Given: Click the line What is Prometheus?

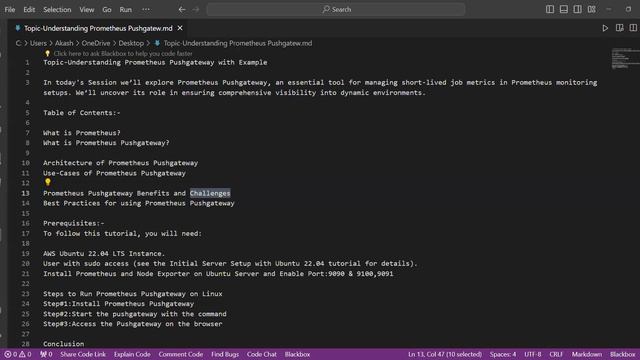Looking at the screenshot, I should click(x=82, y=133).
